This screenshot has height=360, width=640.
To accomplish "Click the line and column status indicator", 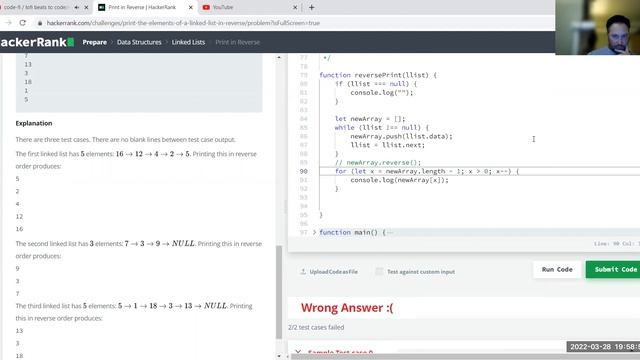I will [x=616, y=244].
